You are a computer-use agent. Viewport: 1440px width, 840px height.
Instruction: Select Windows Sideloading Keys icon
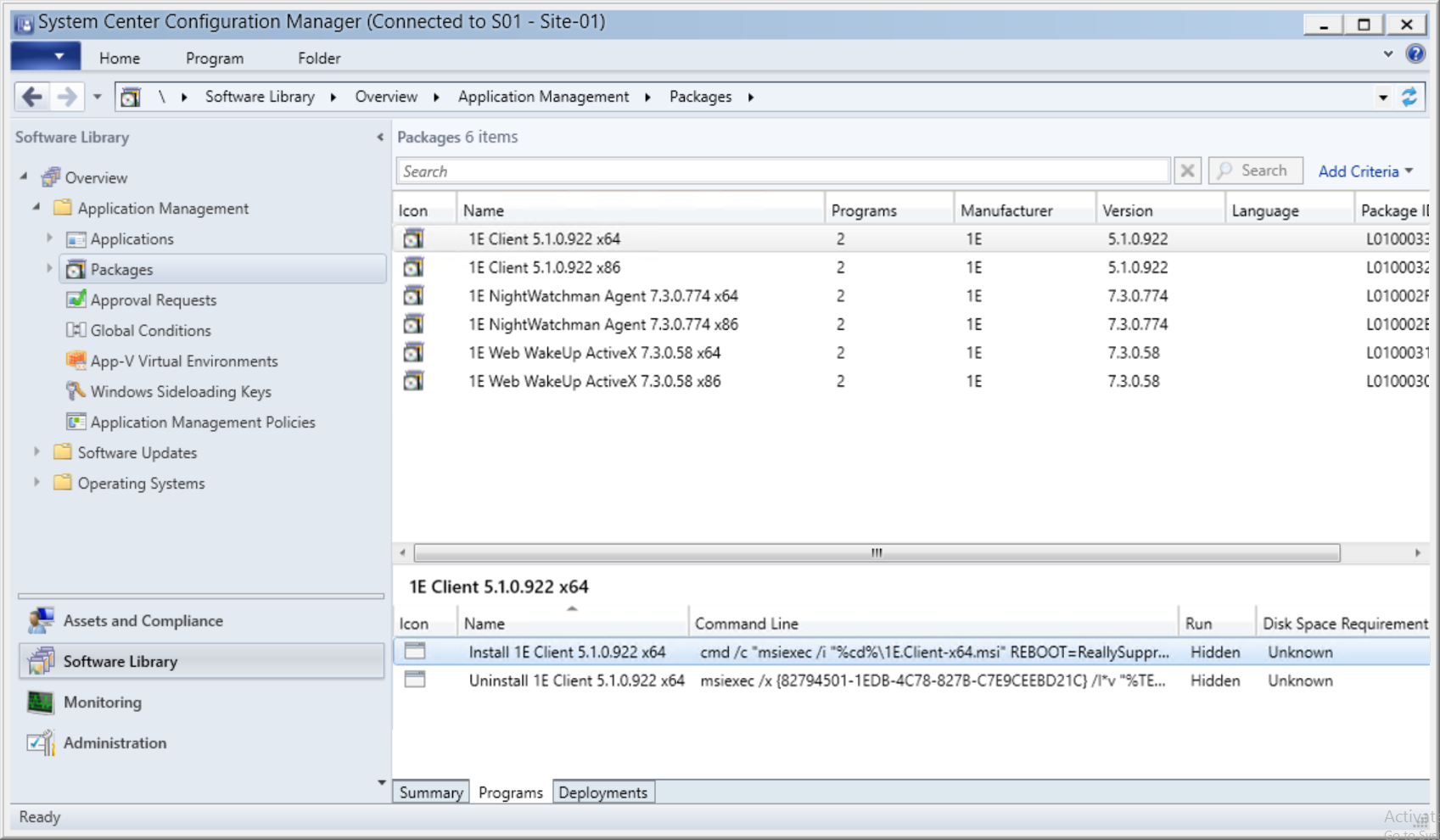pos(76,391)
